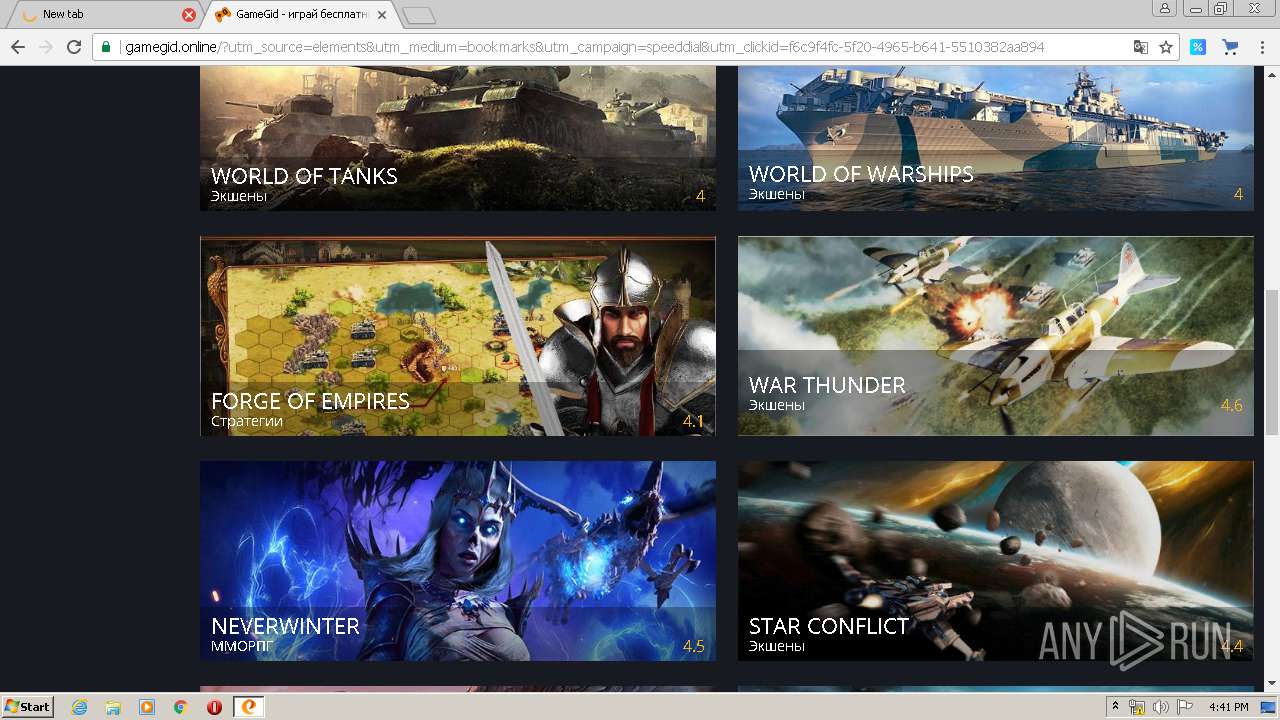Bookmark this page with the star icon
The height and width of the screenshot is (720, 1280).
point(1165,47)
